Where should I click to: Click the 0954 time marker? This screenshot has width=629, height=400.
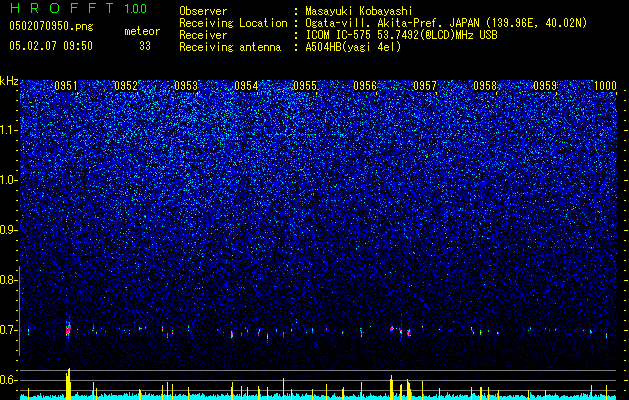(x=246, y=86)
